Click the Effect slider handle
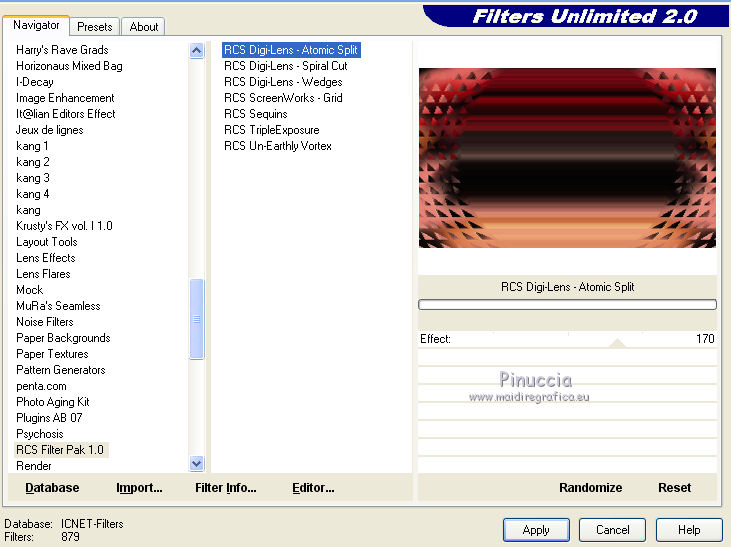Viewport: 731px width, 547px height. [617, 343]
